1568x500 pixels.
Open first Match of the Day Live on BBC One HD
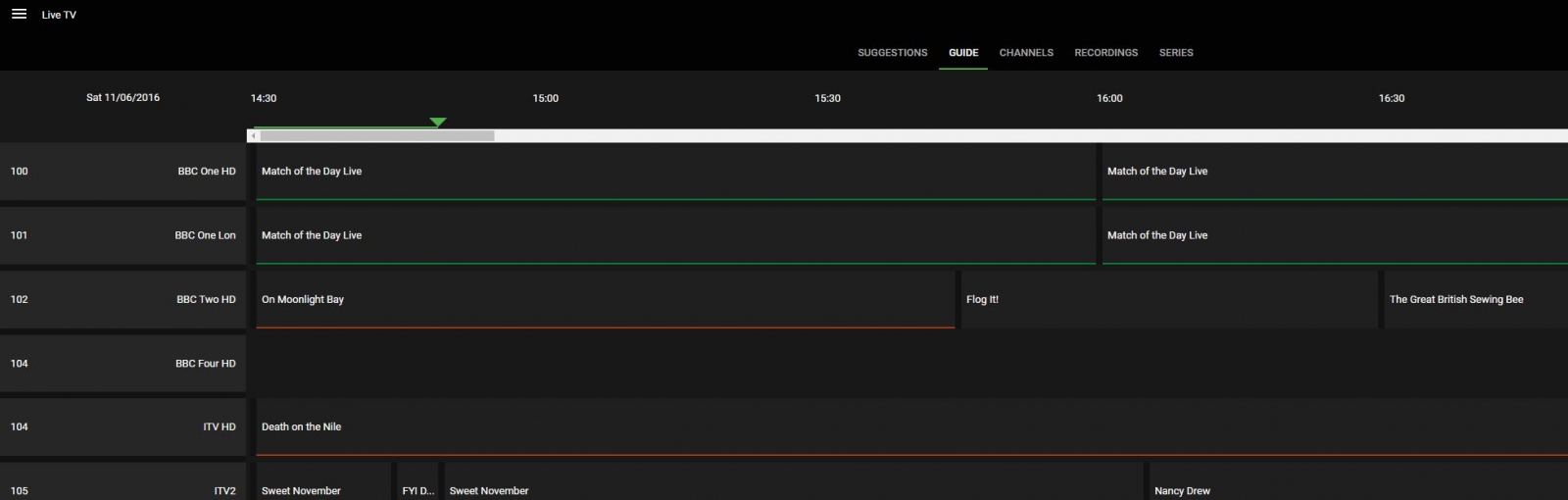[676, 172]
